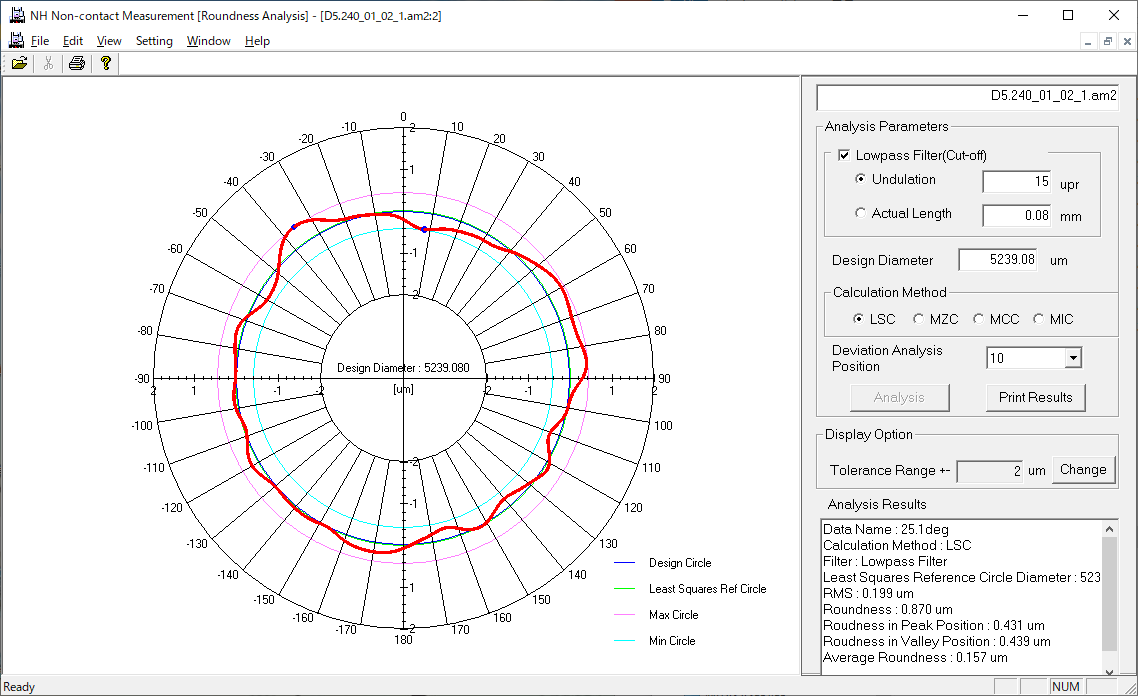Open the Setting menu
The height and width of the screenshot is (696, 1138).
(154, 41)
